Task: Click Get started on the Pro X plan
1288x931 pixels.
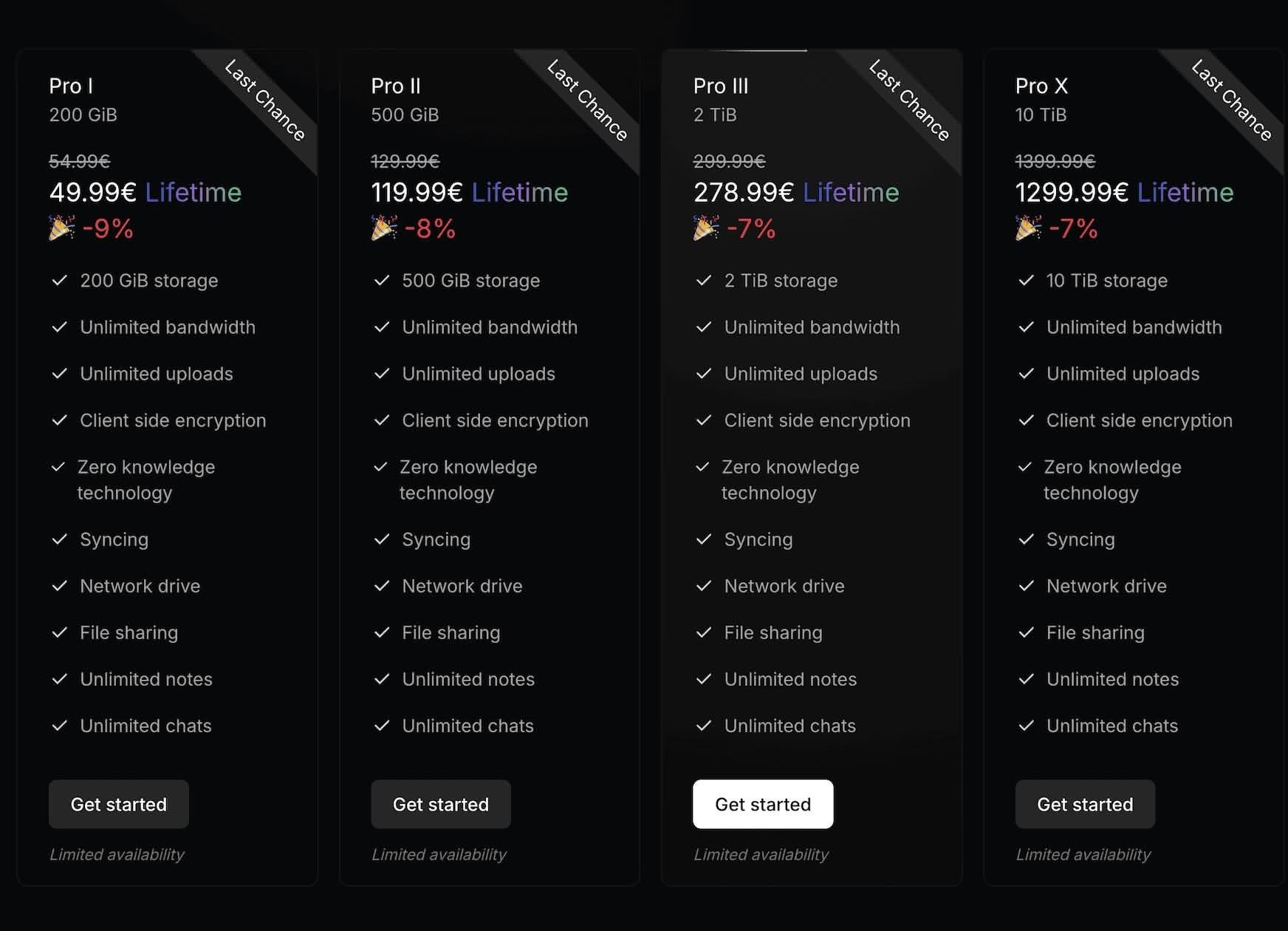Action: (1084, 804)
